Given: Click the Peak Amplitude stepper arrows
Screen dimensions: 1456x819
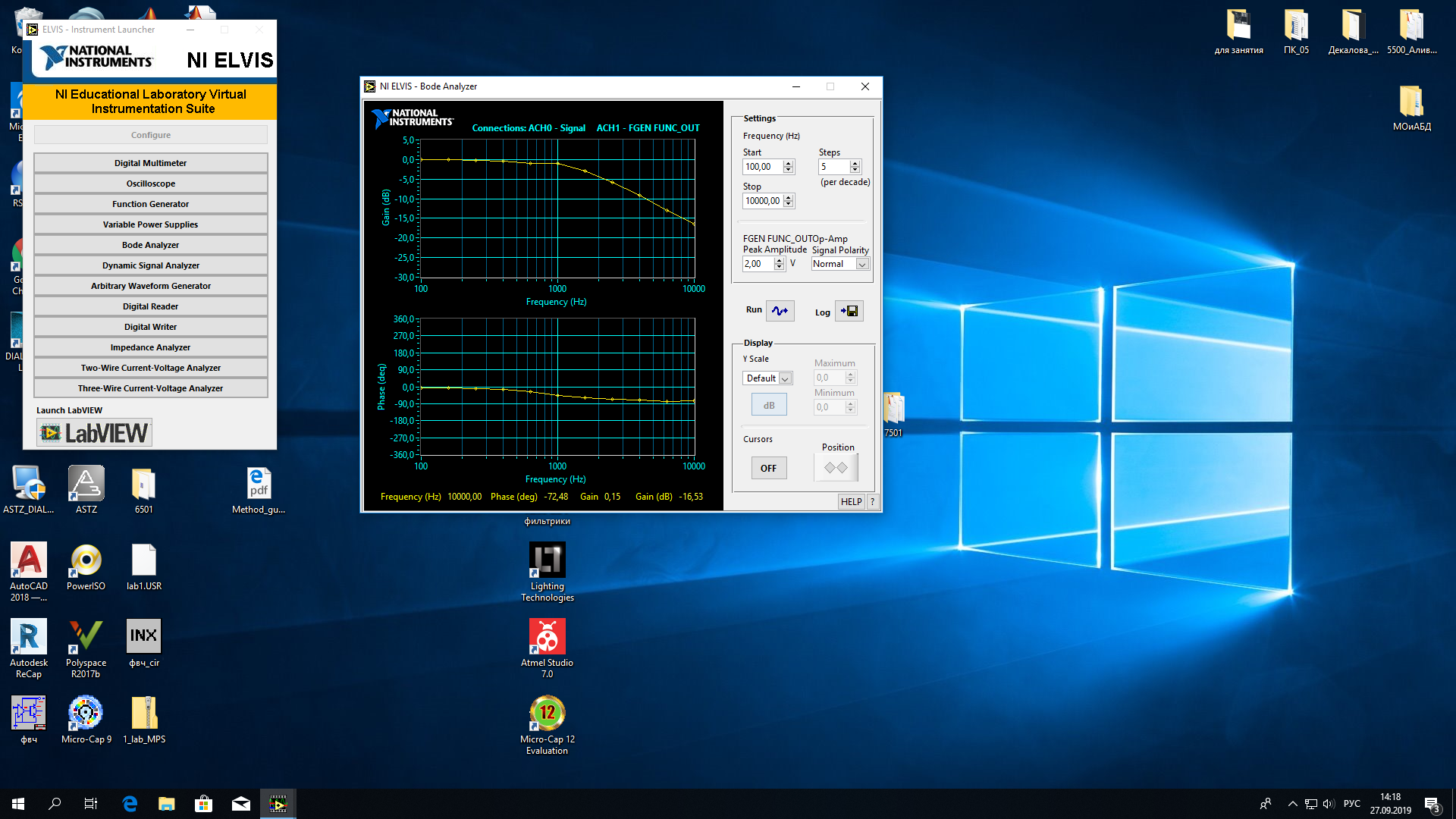Looking at the screenshot, I should click(x=779, y=264).
